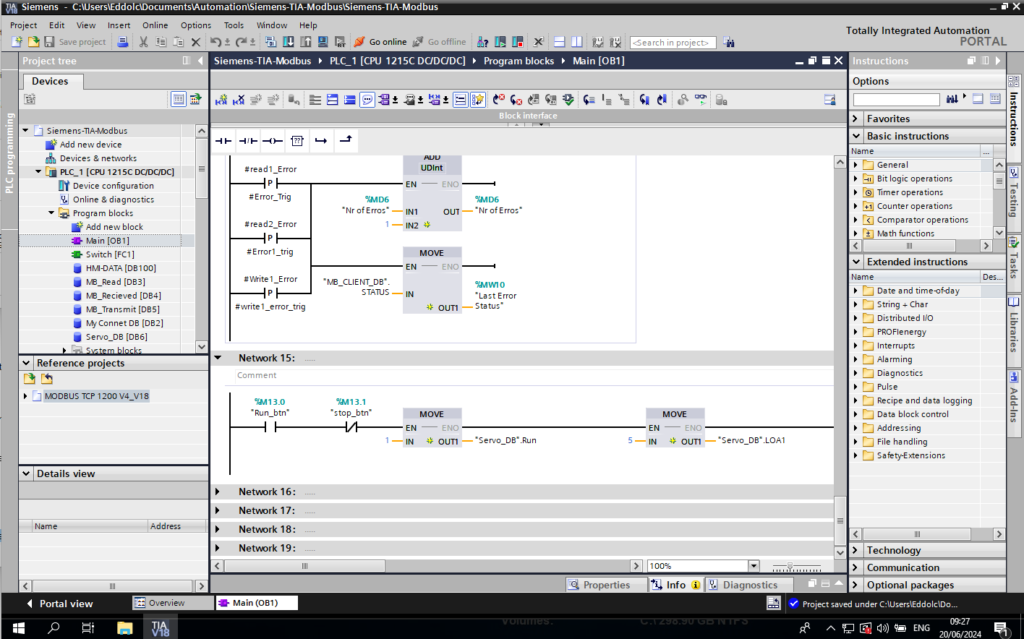
Task: Insert an empty box instruction
Action: pos(296,140)
